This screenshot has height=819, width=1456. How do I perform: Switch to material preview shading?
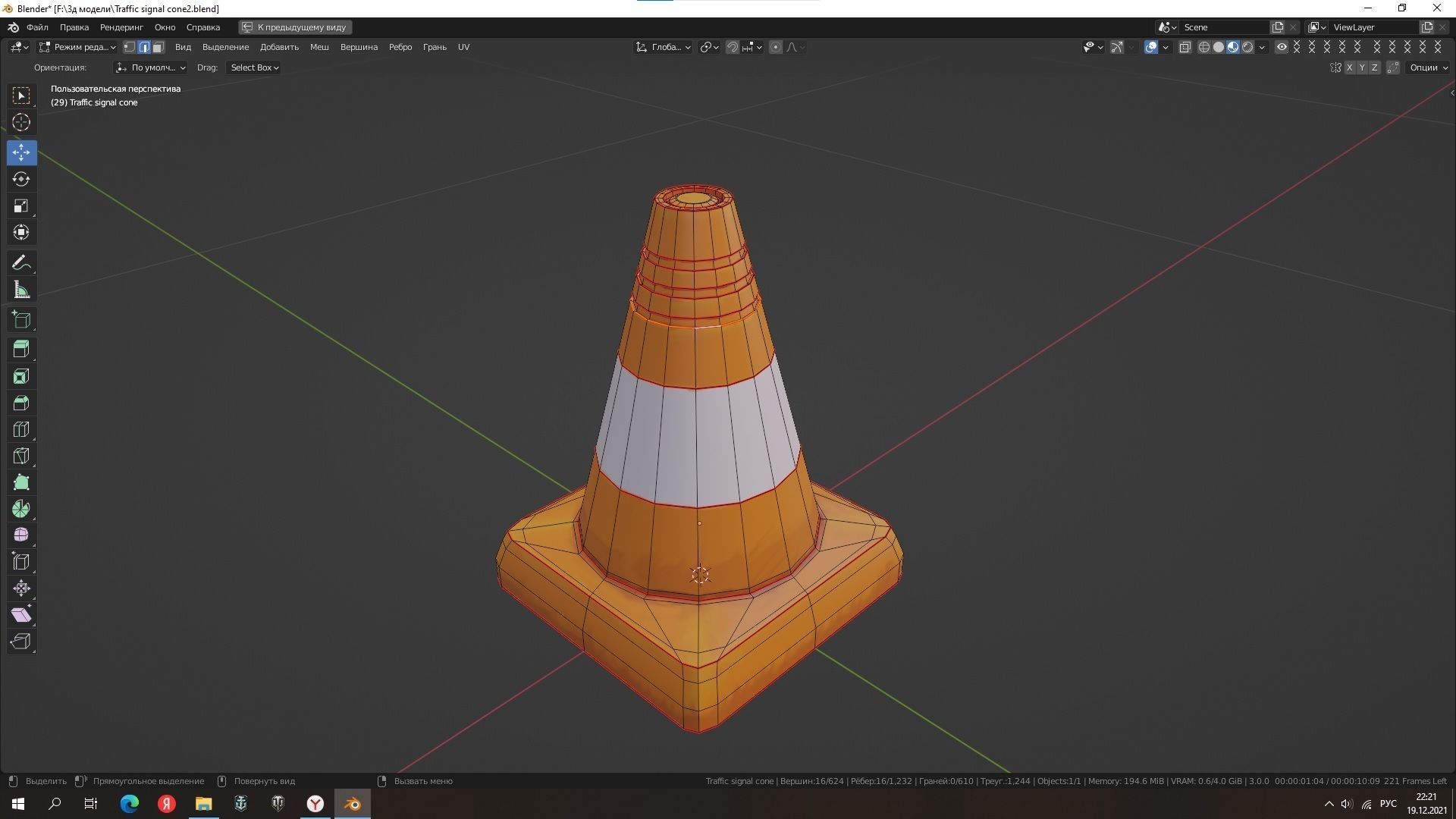click(x=1233, y=47)
